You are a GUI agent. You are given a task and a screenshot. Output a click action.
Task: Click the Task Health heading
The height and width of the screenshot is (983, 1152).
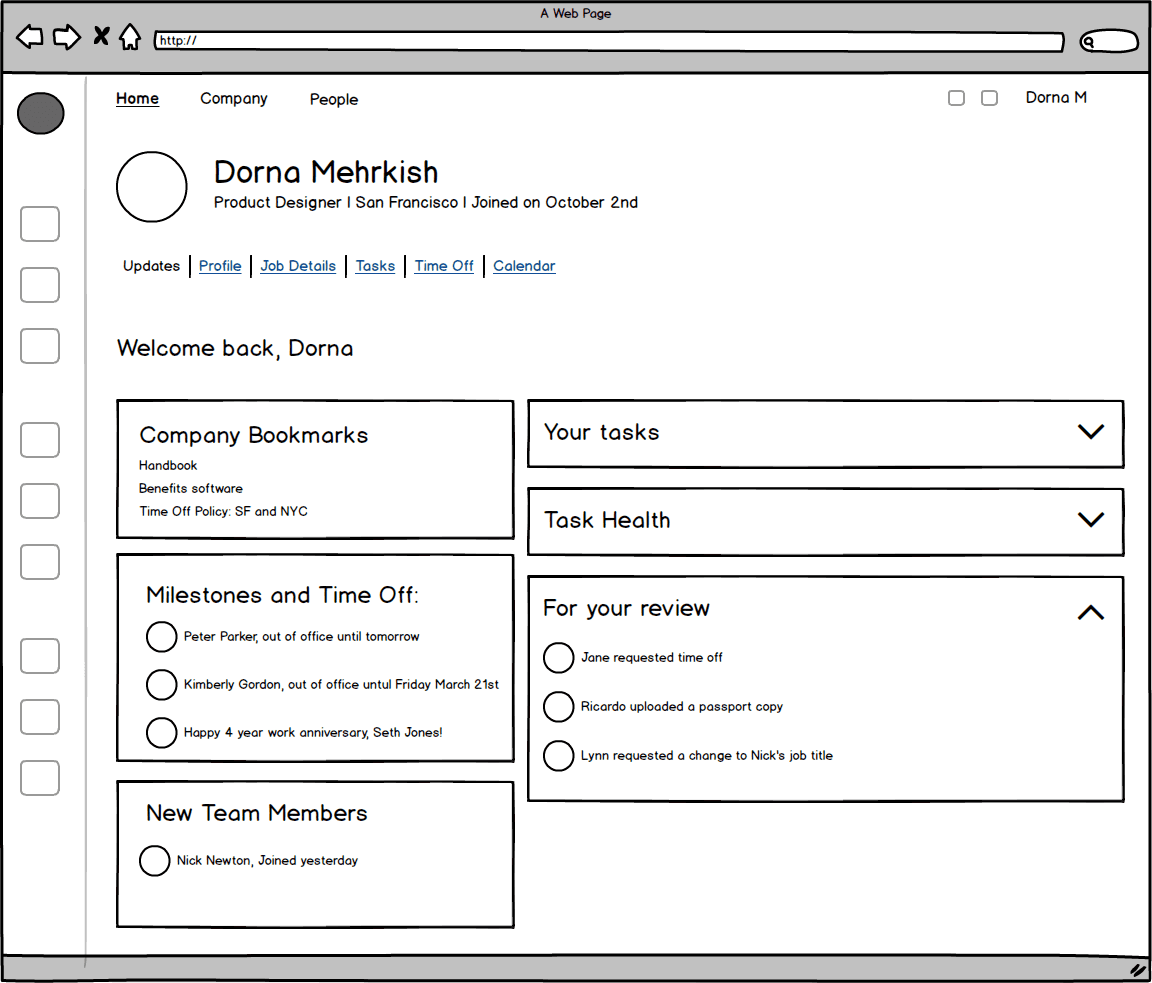tap(607, 520)
